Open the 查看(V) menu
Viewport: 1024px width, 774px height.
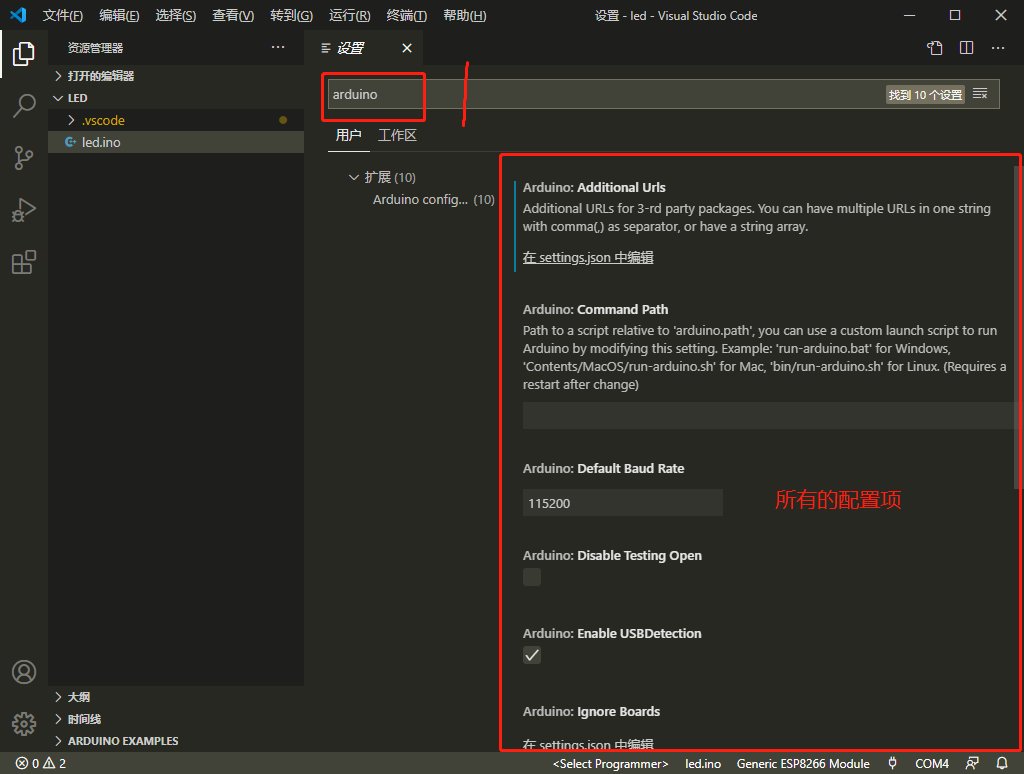[x=233, y=16]
